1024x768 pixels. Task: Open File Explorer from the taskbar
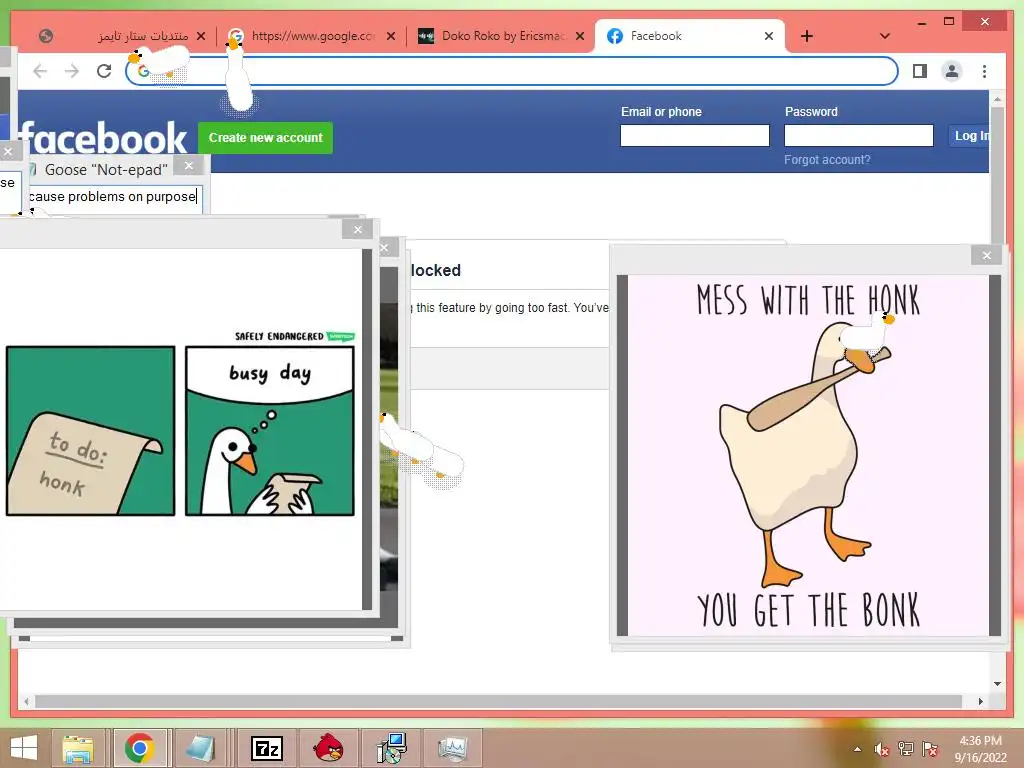78,748
